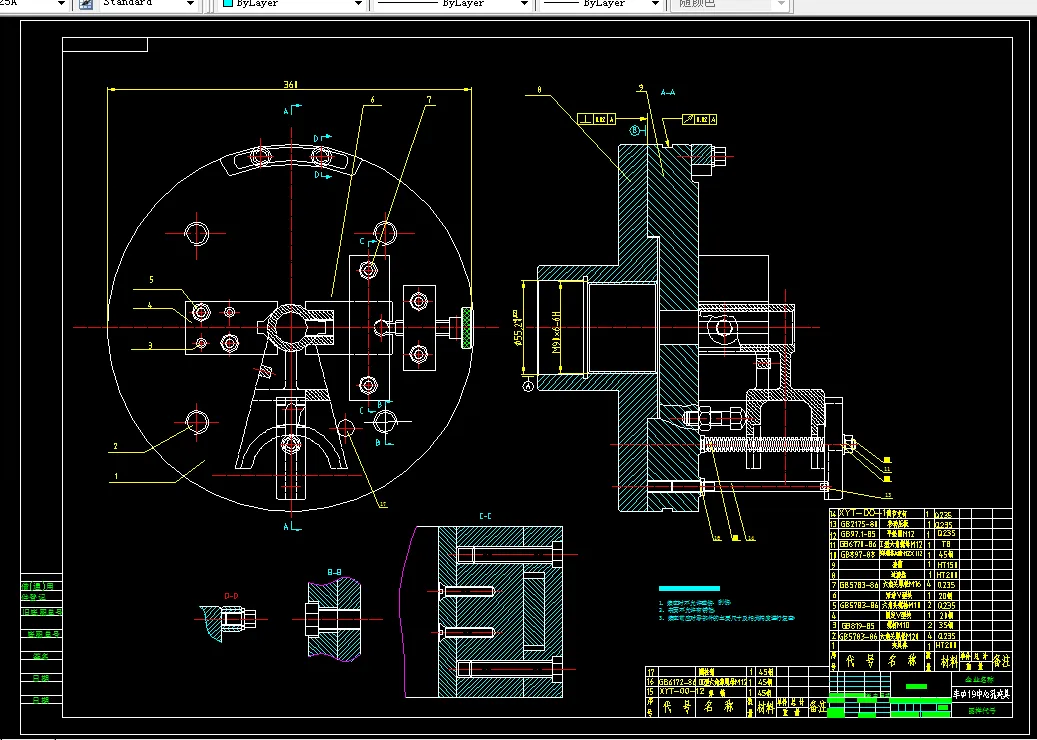
Task: Select balloon number 9 leader label
Action: (641, 87)
